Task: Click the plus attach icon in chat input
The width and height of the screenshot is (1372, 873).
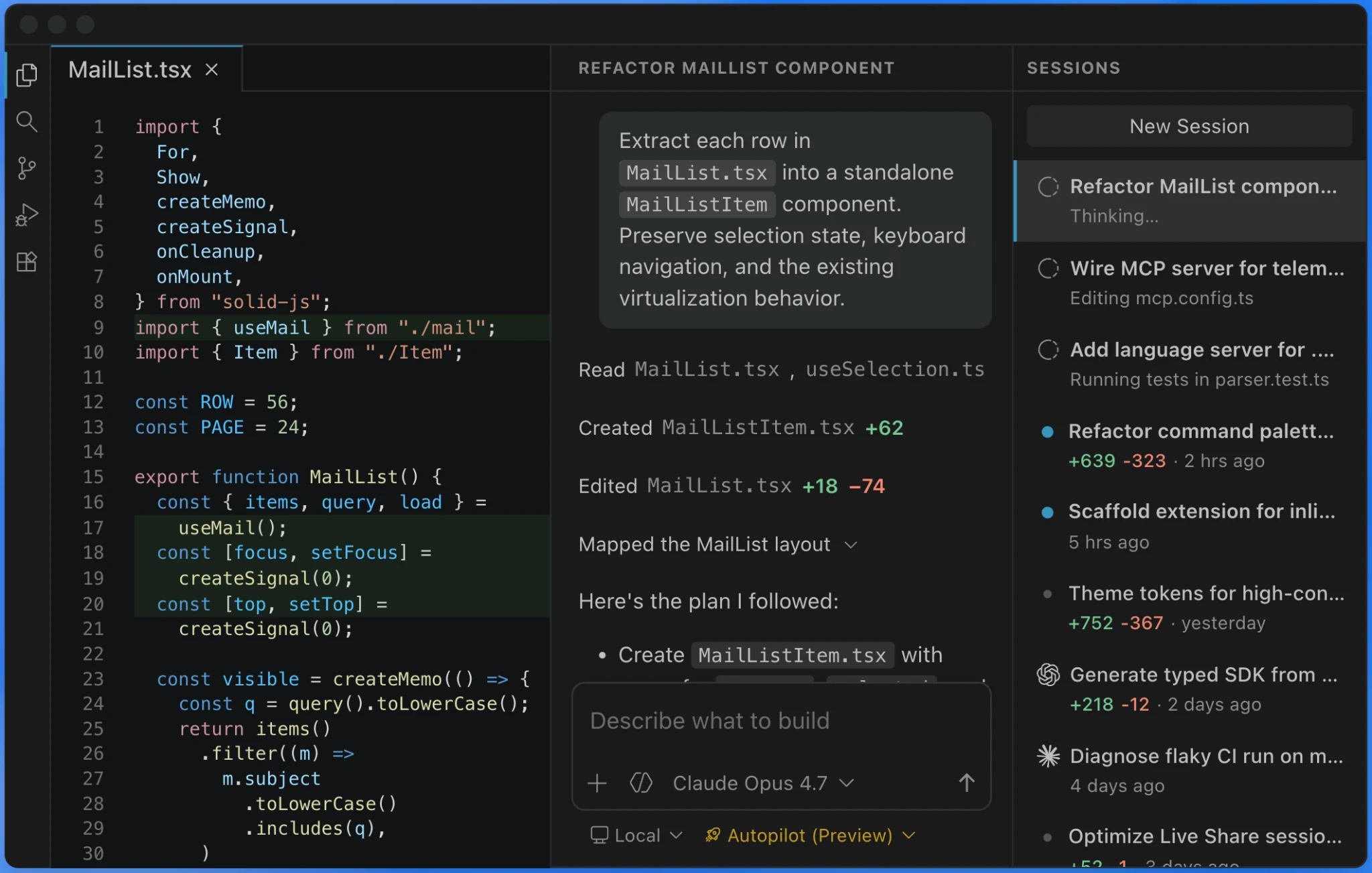Action: [x=597, y=783]
